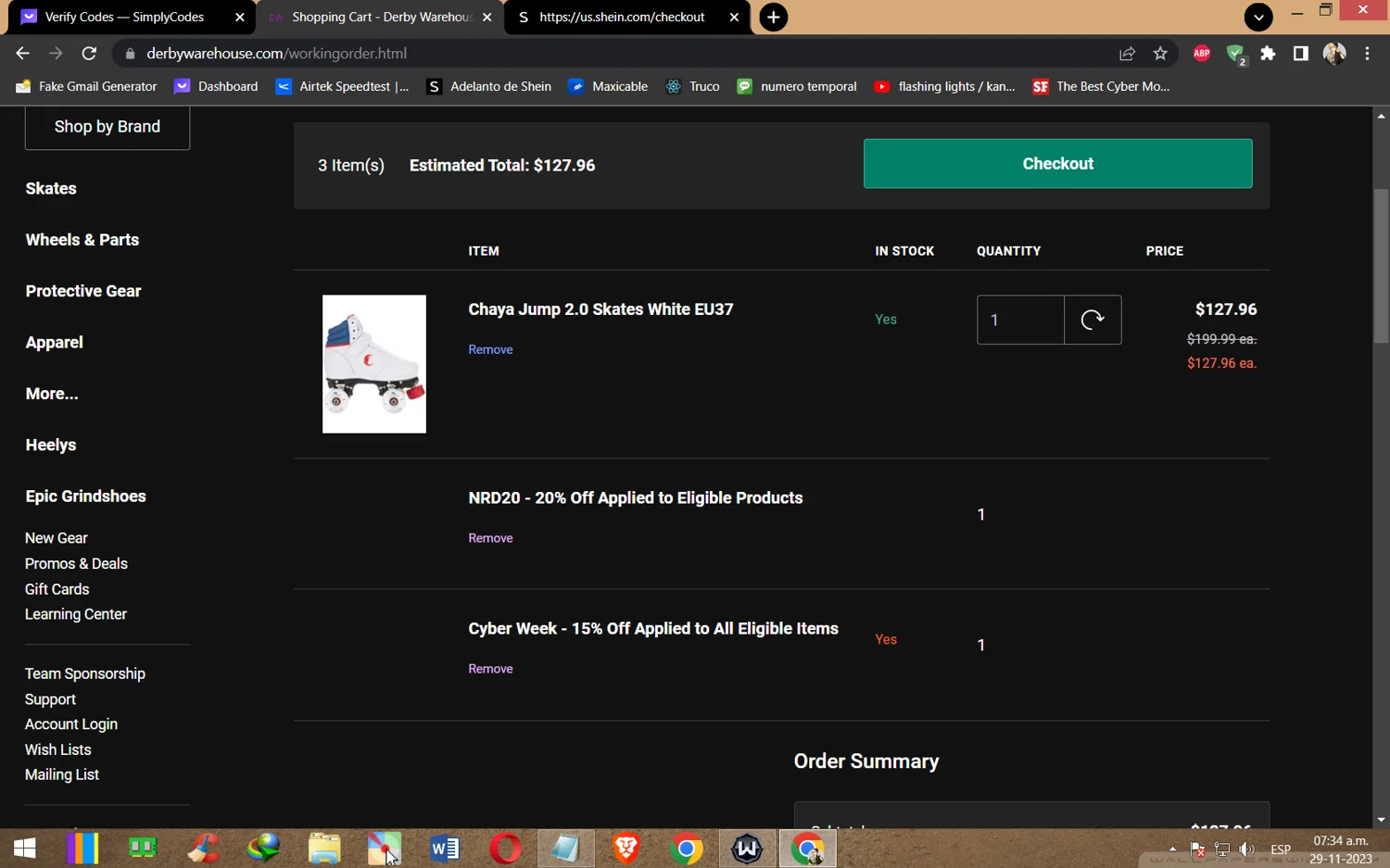Launch Opera from the taskbar

[x=505, y=849]
